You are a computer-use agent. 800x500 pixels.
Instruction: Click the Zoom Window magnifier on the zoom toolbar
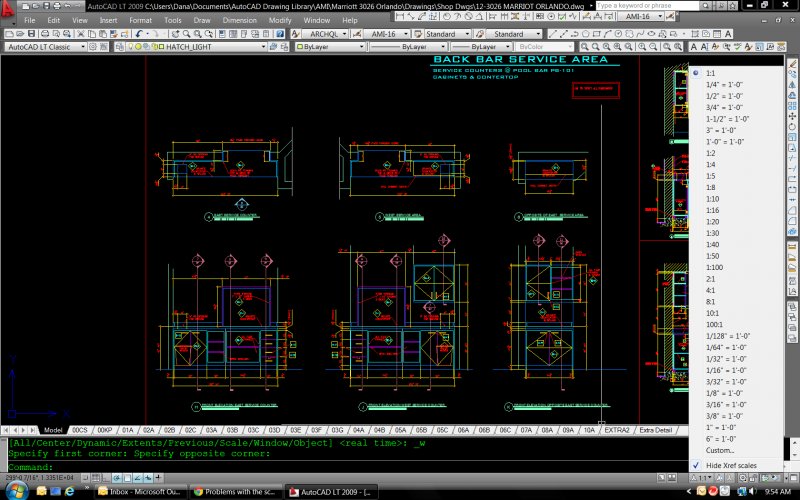click(x=584, y=47)
